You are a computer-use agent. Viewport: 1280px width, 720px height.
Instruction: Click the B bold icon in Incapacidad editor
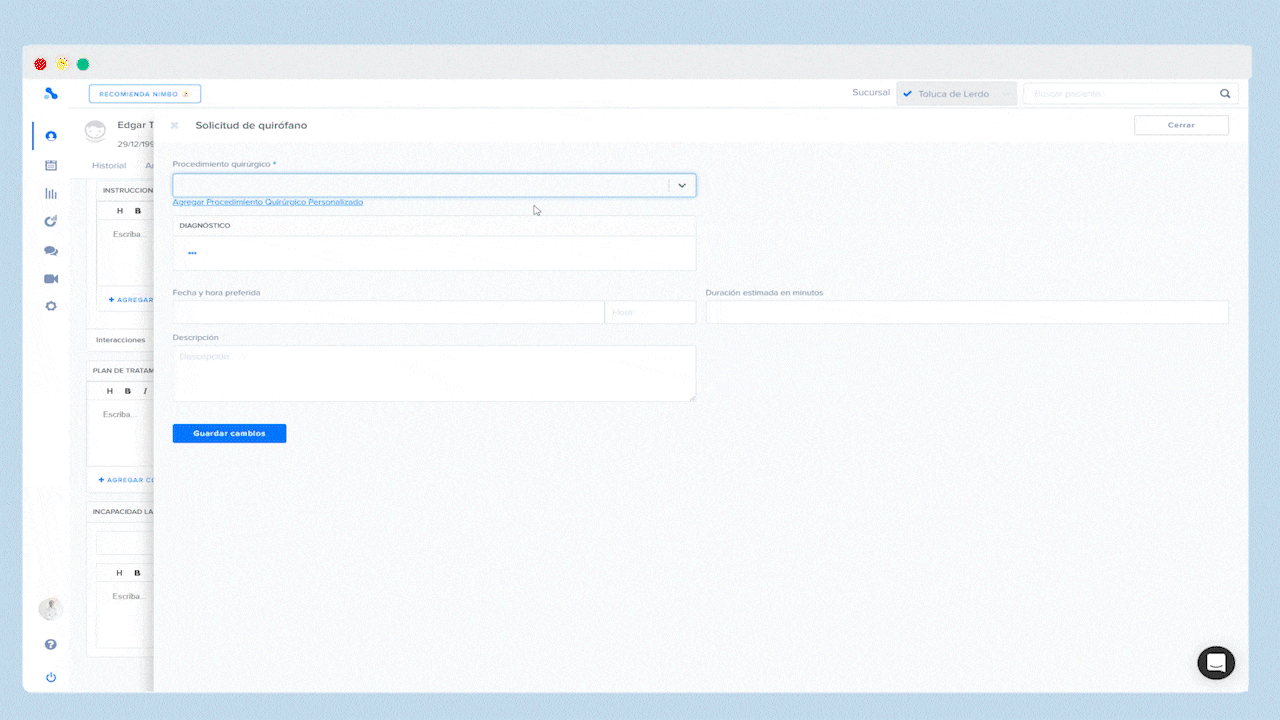(x=137, y=573)
